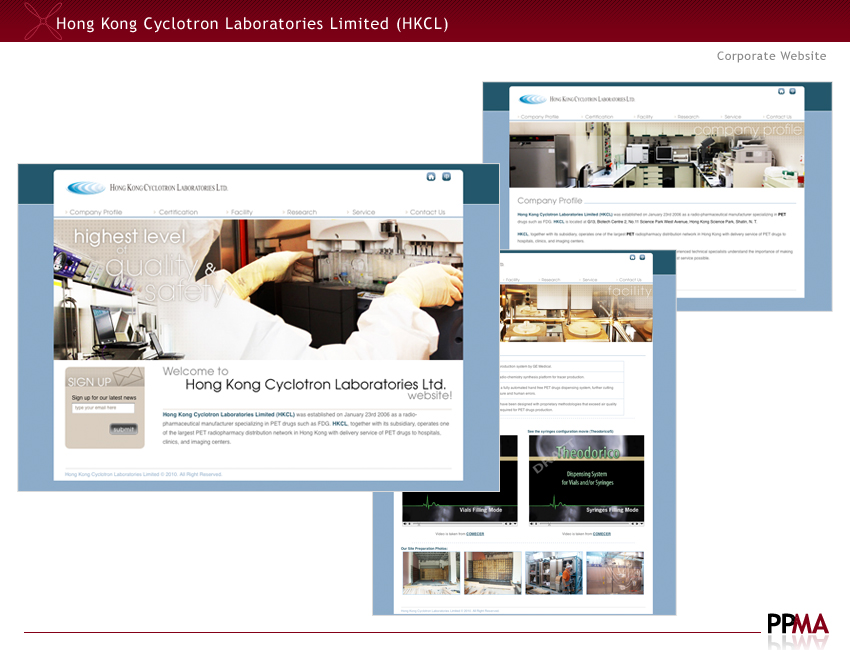Viewport: 850px width, 650px height.
Task: Click the 'type your email here' field
Action: 103,408
